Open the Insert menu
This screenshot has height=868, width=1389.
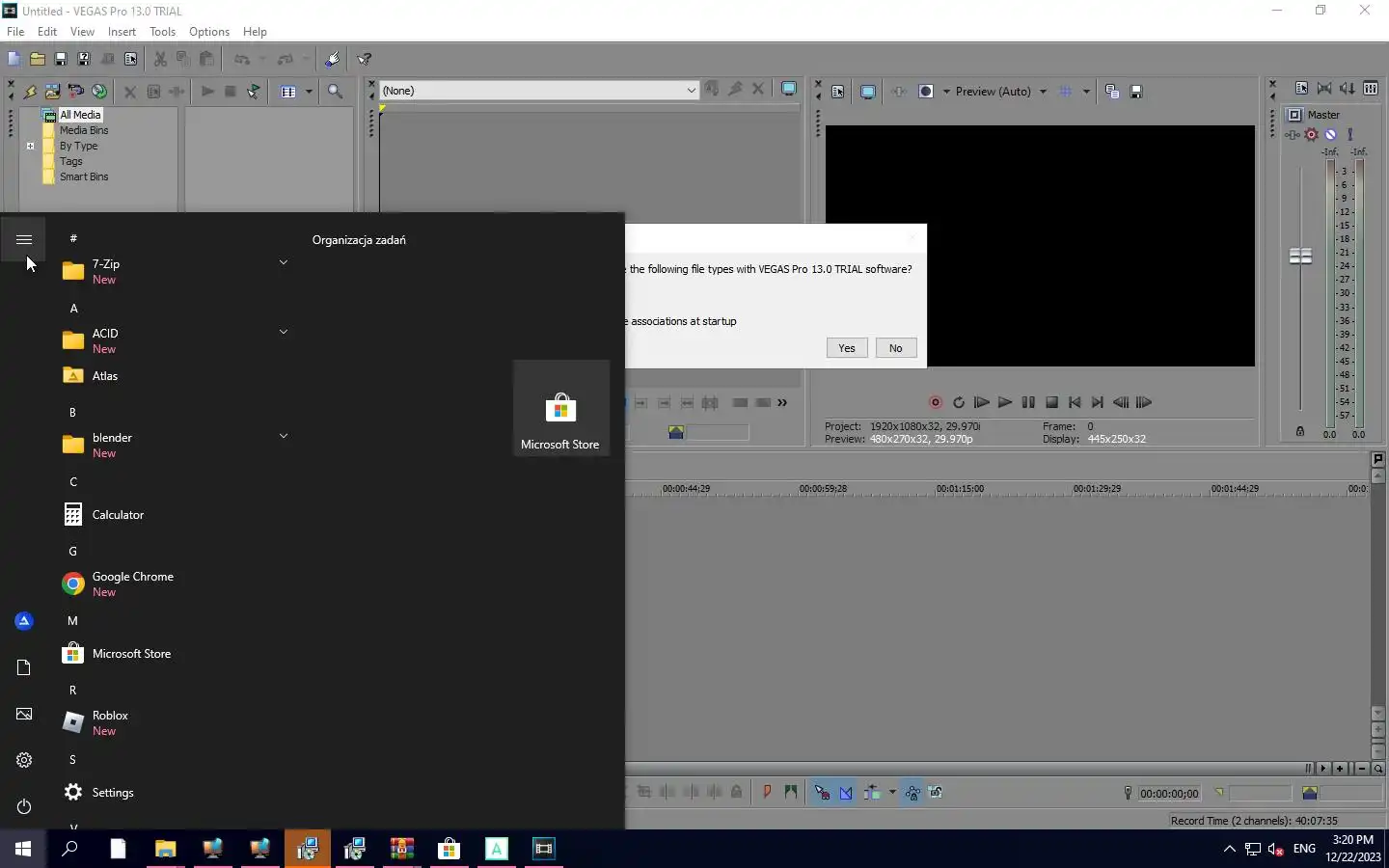[x=122, y=32]
